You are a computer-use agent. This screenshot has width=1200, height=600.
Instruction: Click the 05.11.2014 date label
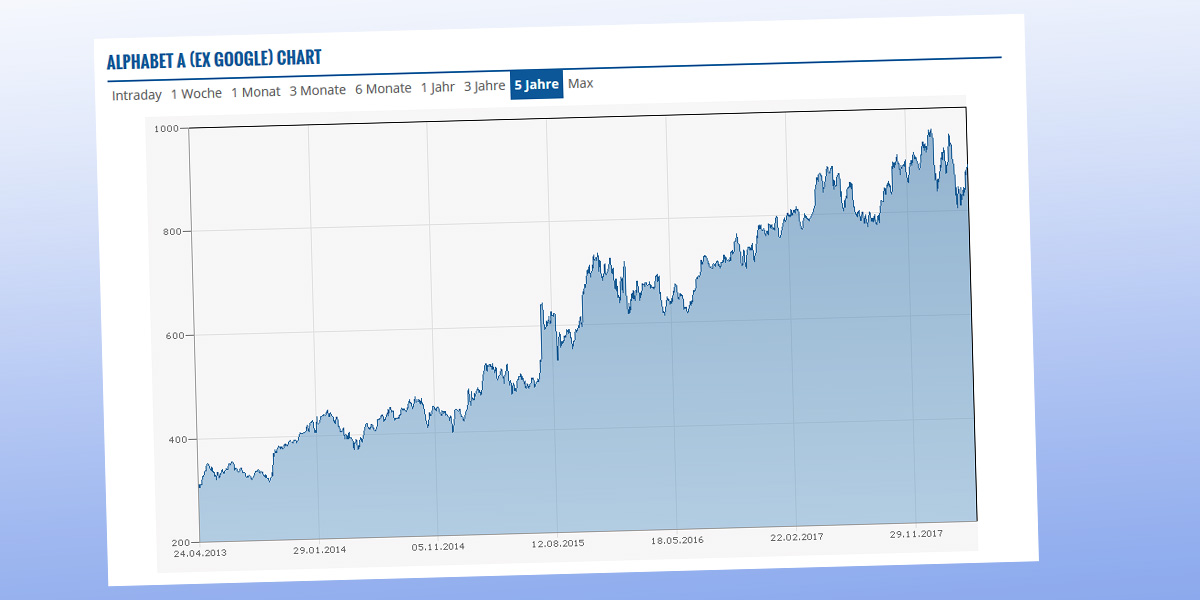coord(439,546)
